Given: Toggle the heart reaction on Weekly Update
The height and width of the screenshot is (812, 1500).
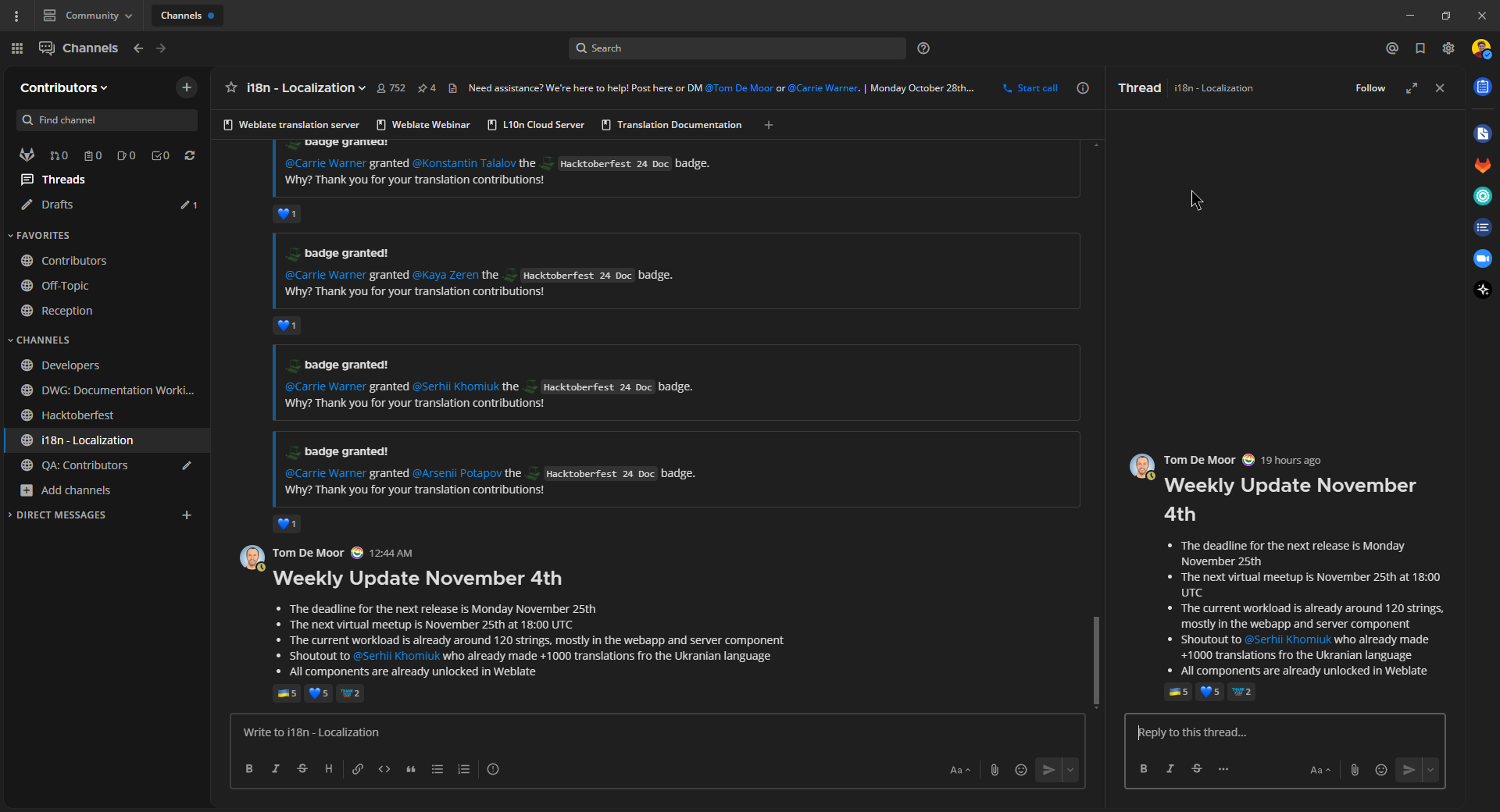Looking at the screenshot, I should [317, 693].
